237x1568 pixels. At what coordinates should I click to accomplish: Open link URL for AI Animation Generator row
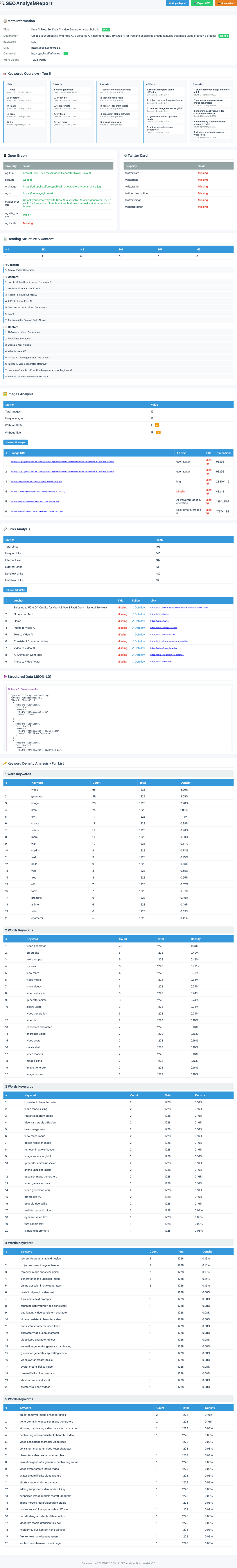(x=167, y=655)
